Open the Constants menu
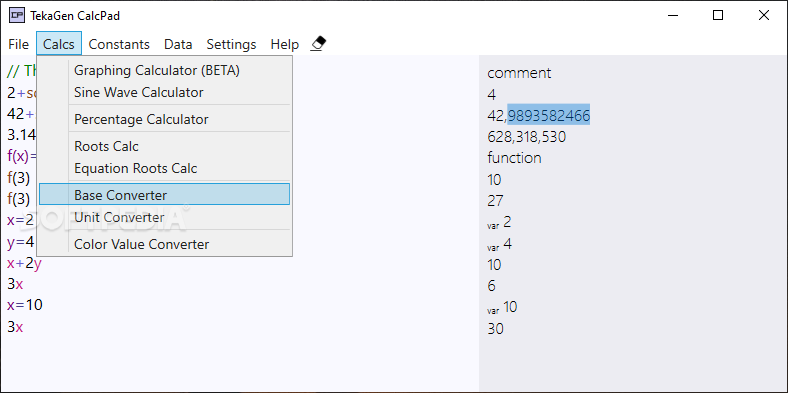This screenshot has height=393, width=788. point(119,44)
